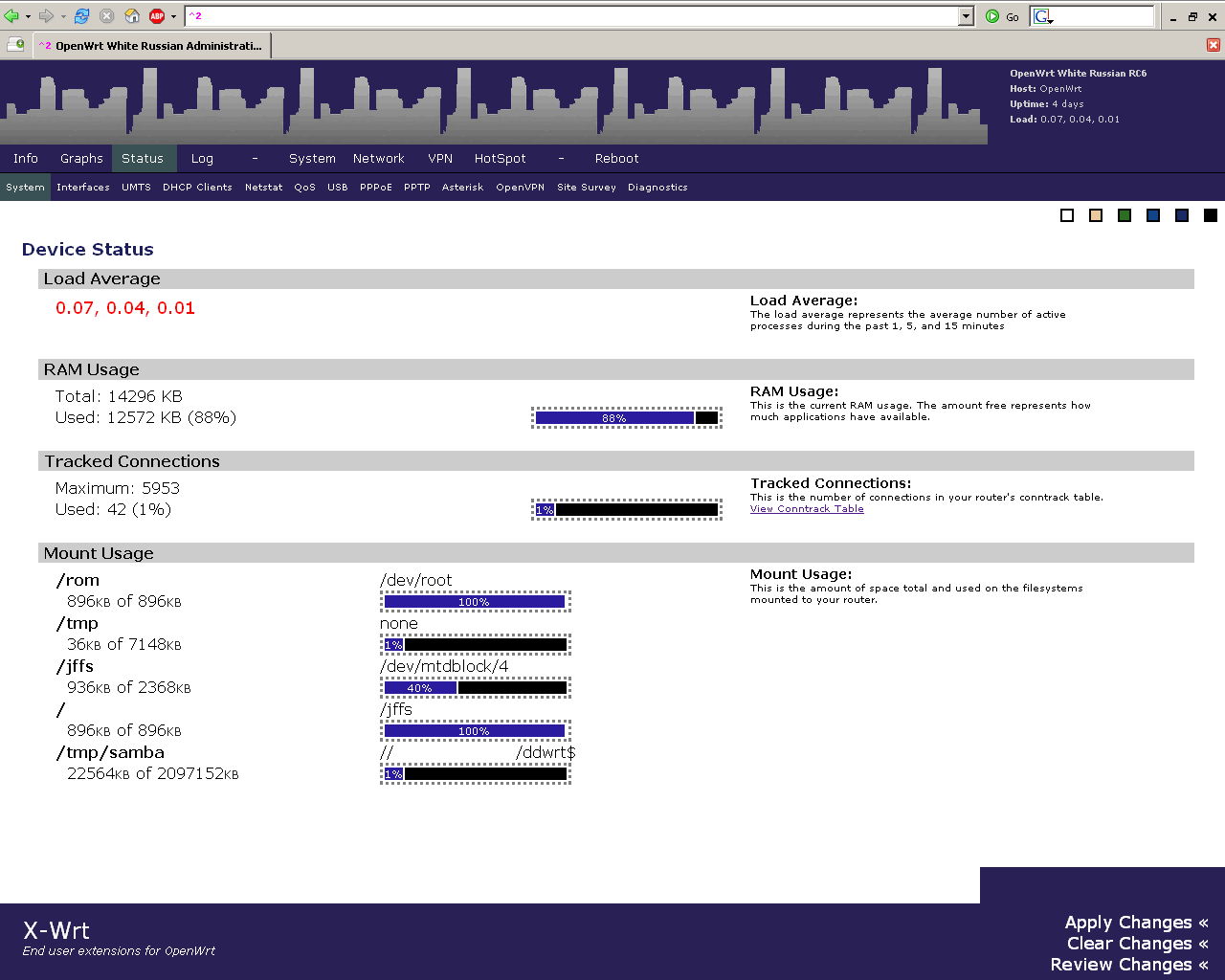Click the Used: 12572 KB (88%) text
1225x980 pixels.
(145, 418)
